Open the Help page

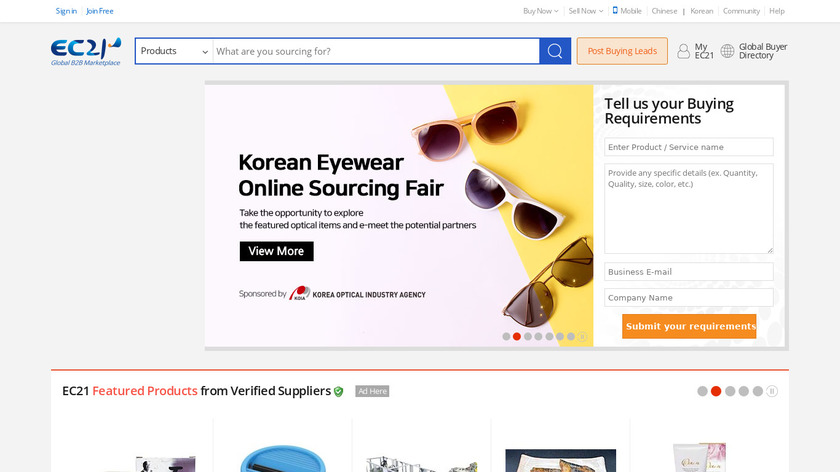(777, 11)
